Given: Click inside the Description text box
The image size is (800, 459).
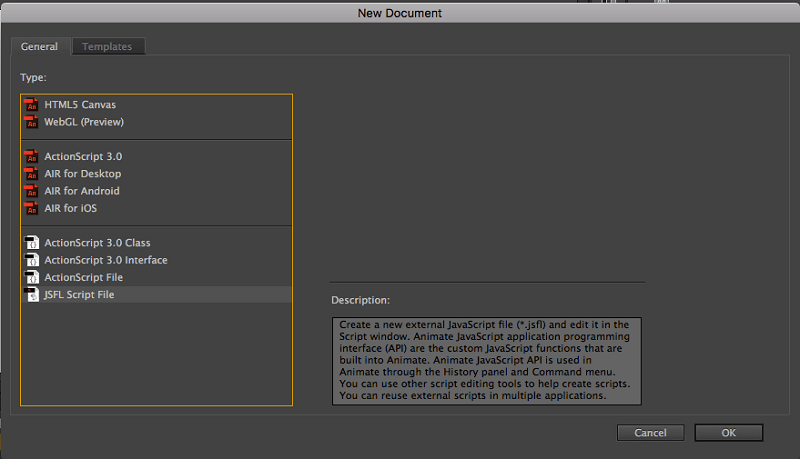Looking at the screenshot, I should (x=487, y=361).
